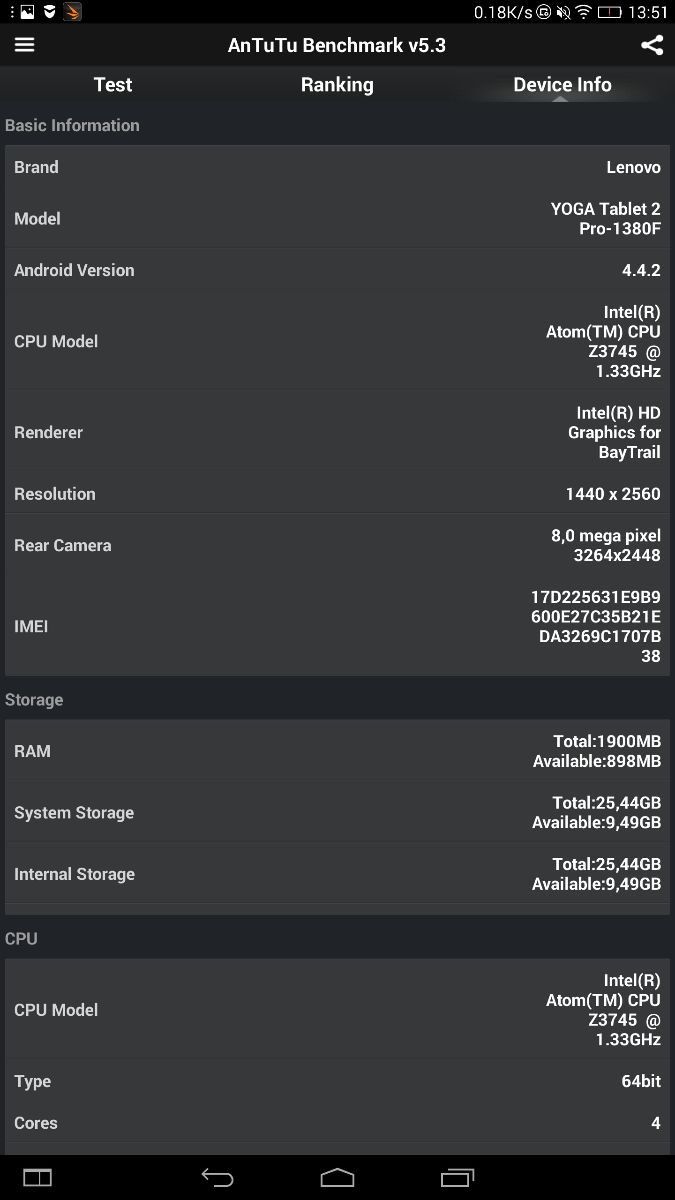
Task: Tap the IMEI row
Action: 337,627
